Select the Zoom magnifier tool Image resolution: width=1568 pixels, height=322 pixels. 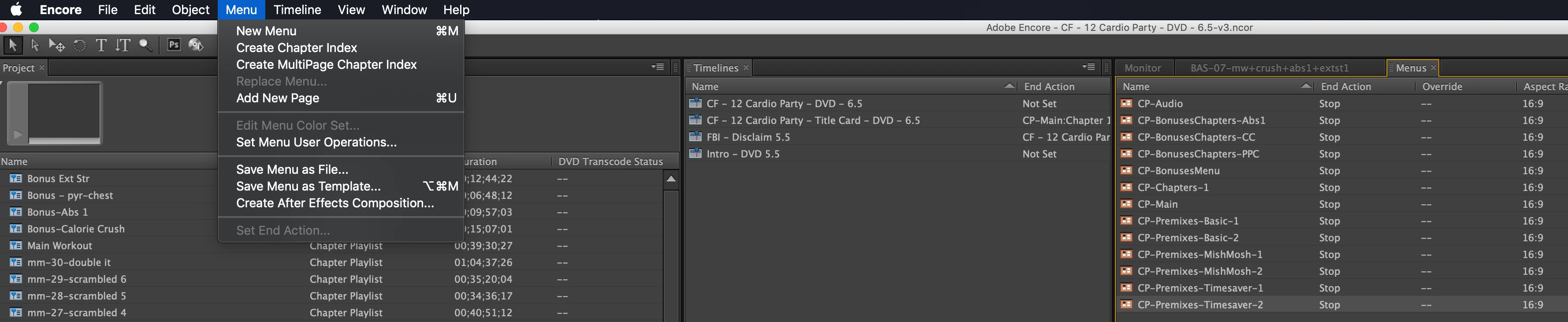click(x=145, y=45)
